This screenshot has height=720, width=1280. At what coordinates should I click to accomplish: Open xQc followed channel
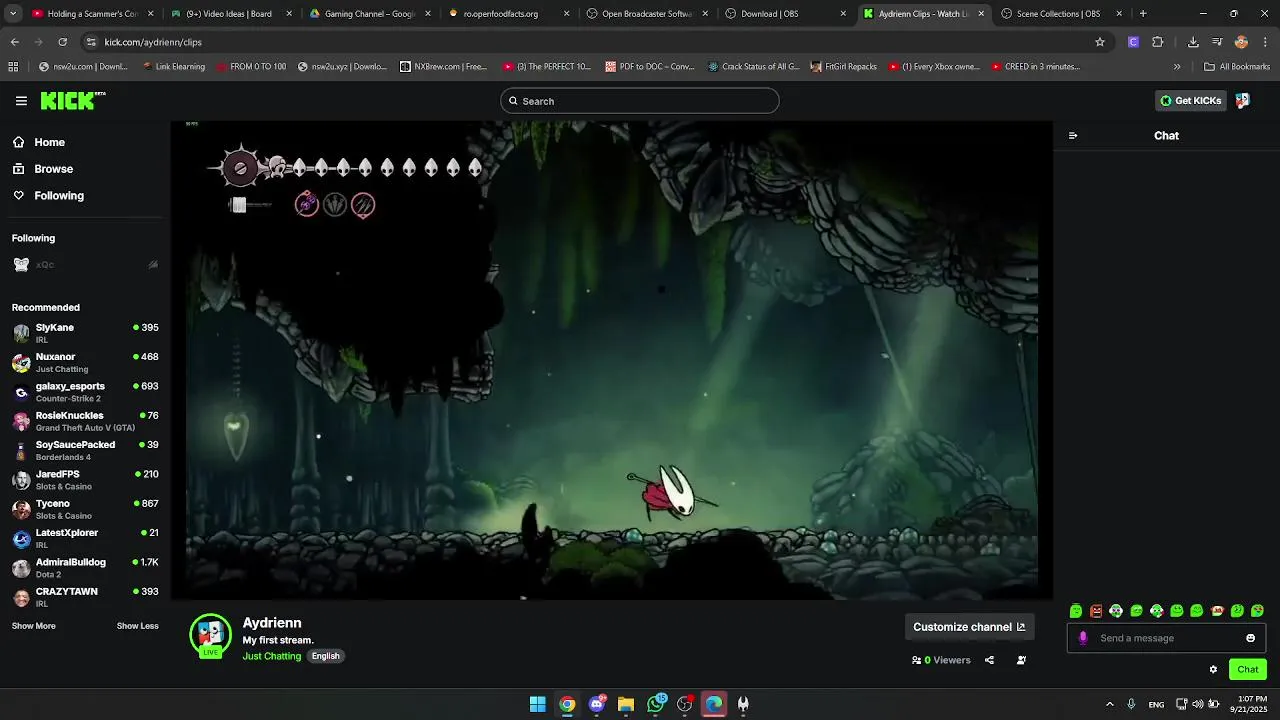coord(85,265)
